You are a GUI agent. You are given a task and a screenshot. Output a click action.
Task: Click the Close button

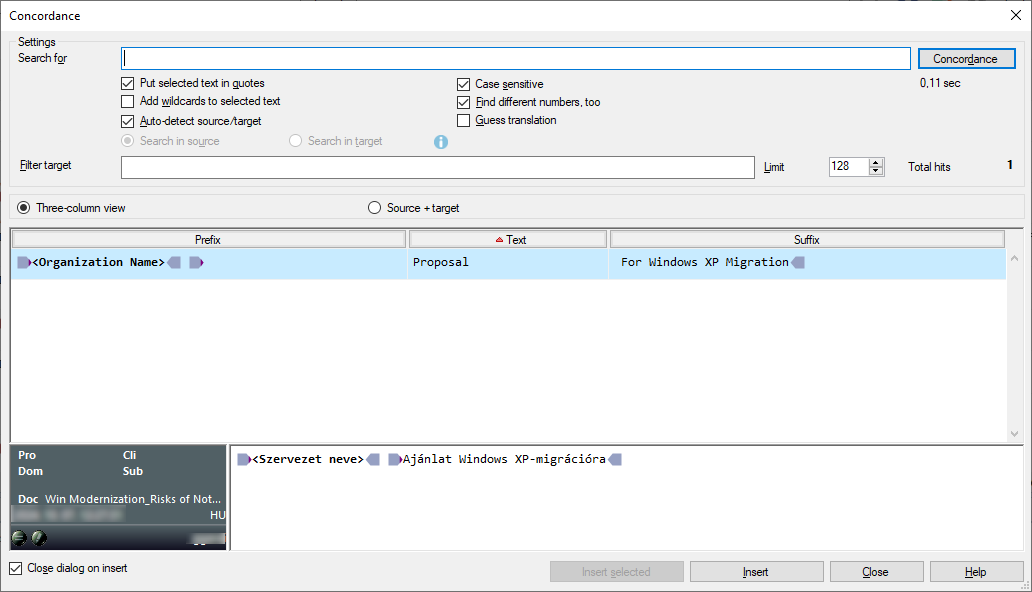click(x=876, y=571)
